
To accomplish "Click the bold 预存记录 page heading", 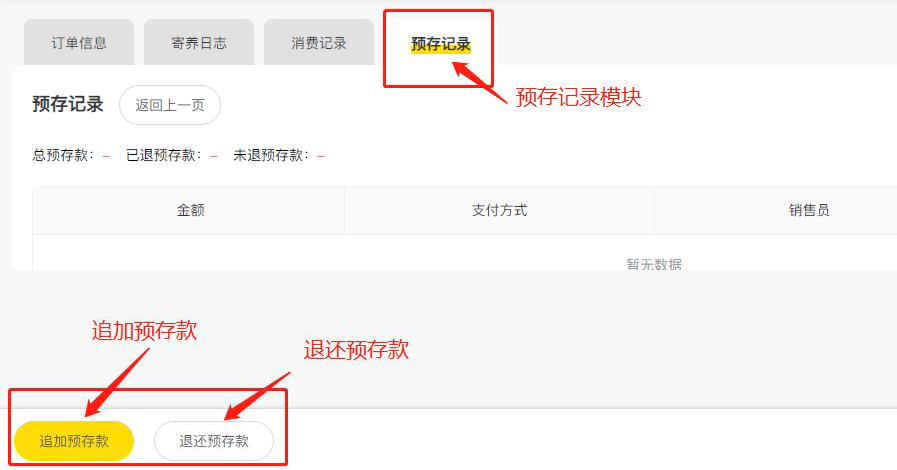I will click(68, 105).
